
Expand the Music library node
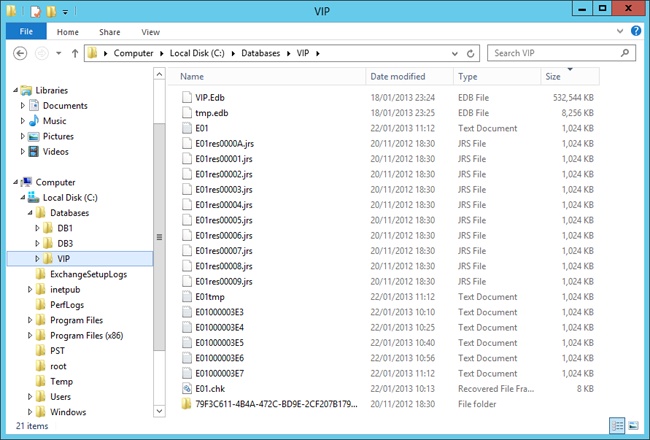[x=23, y=121]
